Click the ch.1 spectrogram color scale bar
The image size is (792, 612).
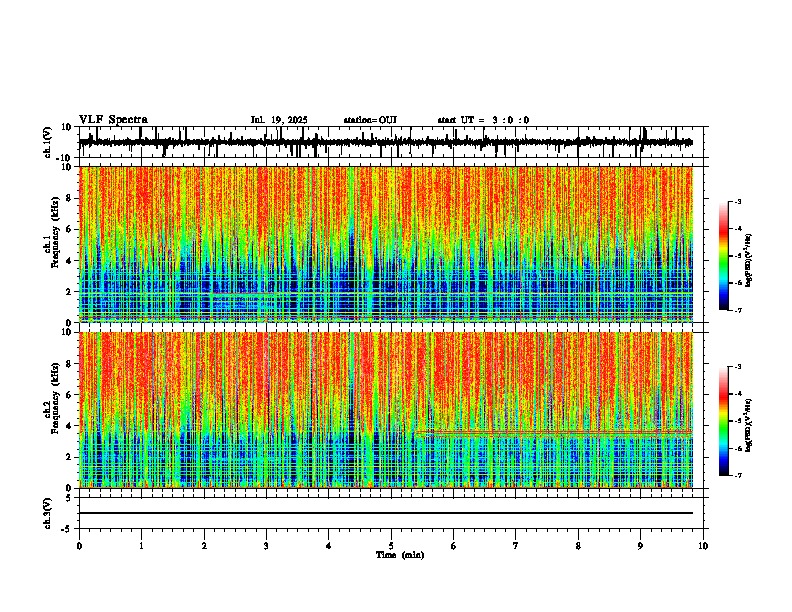724,255
